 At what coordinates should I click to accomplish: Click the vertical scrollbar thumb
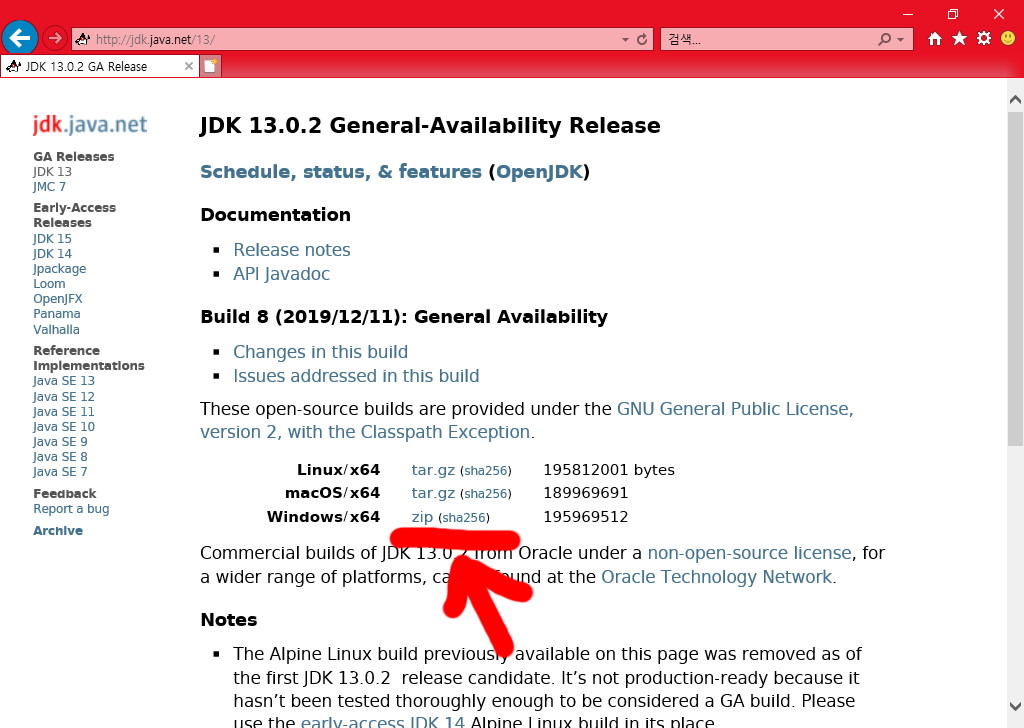coord(1015,279)
